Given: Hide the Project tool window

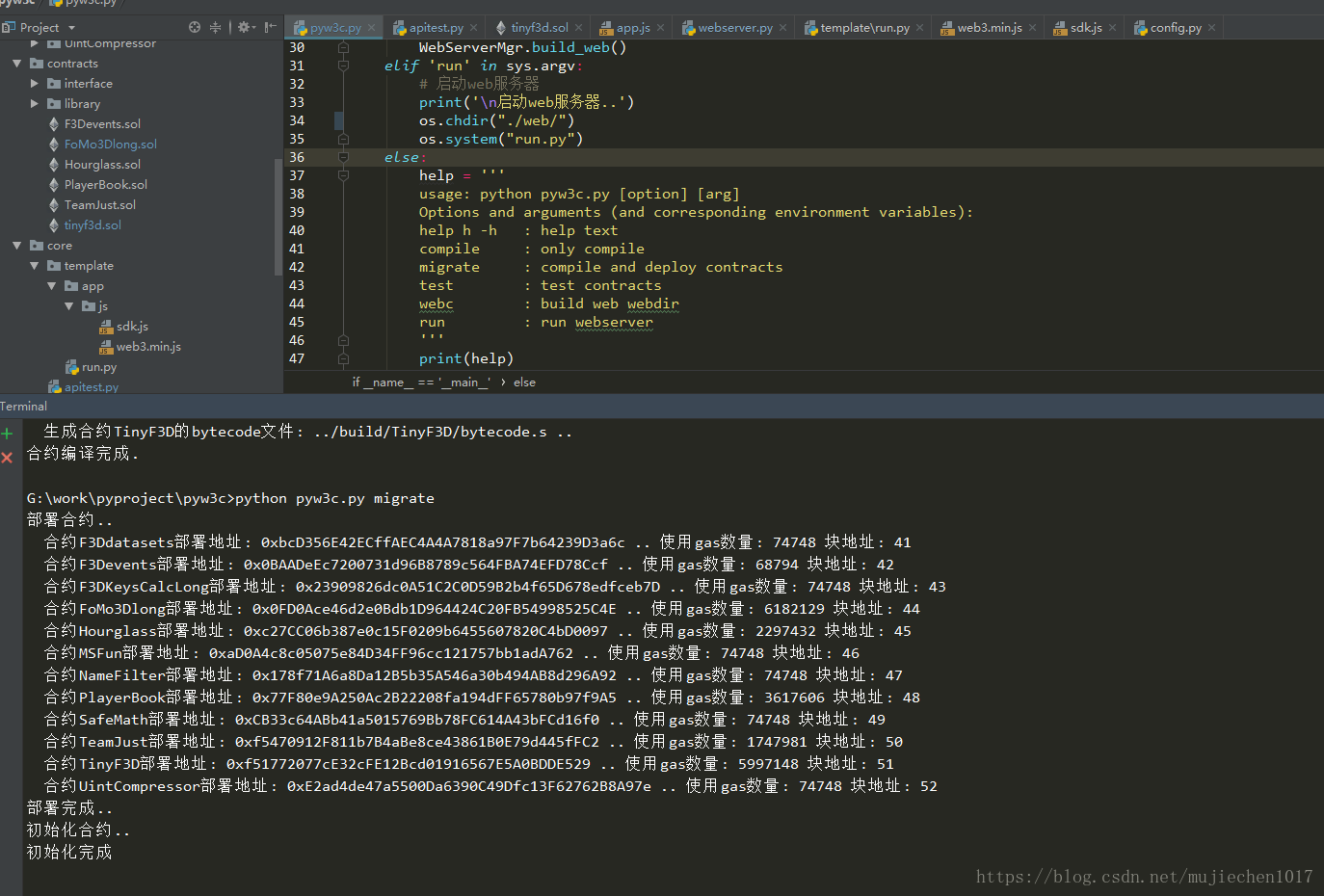Looking at the screenshot, I should (x=270, y=27).
